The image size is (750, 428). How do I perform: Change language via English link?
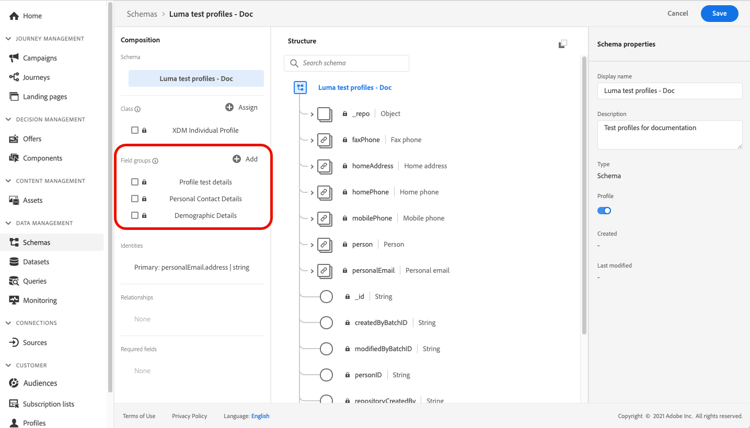click(260, 416)
